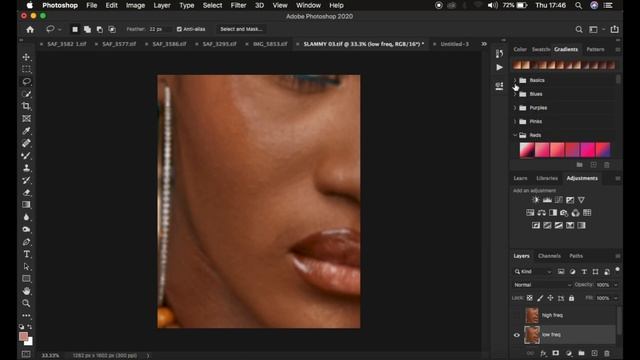The height and width of the screenshot is (360, 640).
Task: Collapse the Reds gradient folder
Action: tap(515, 135)
